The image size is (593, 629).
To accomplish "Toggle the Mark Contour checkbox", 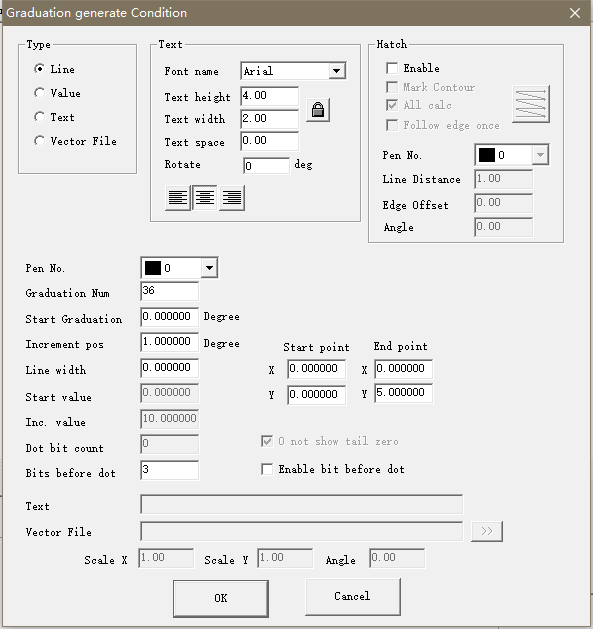I will pos(392,87).
